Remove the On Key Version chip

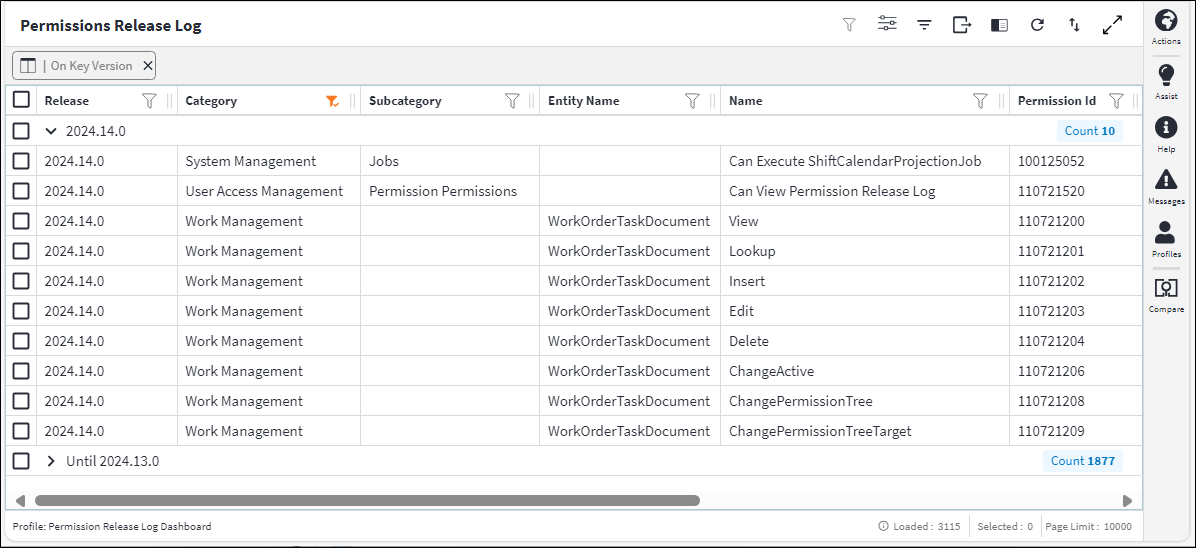(x=148, y=66)
